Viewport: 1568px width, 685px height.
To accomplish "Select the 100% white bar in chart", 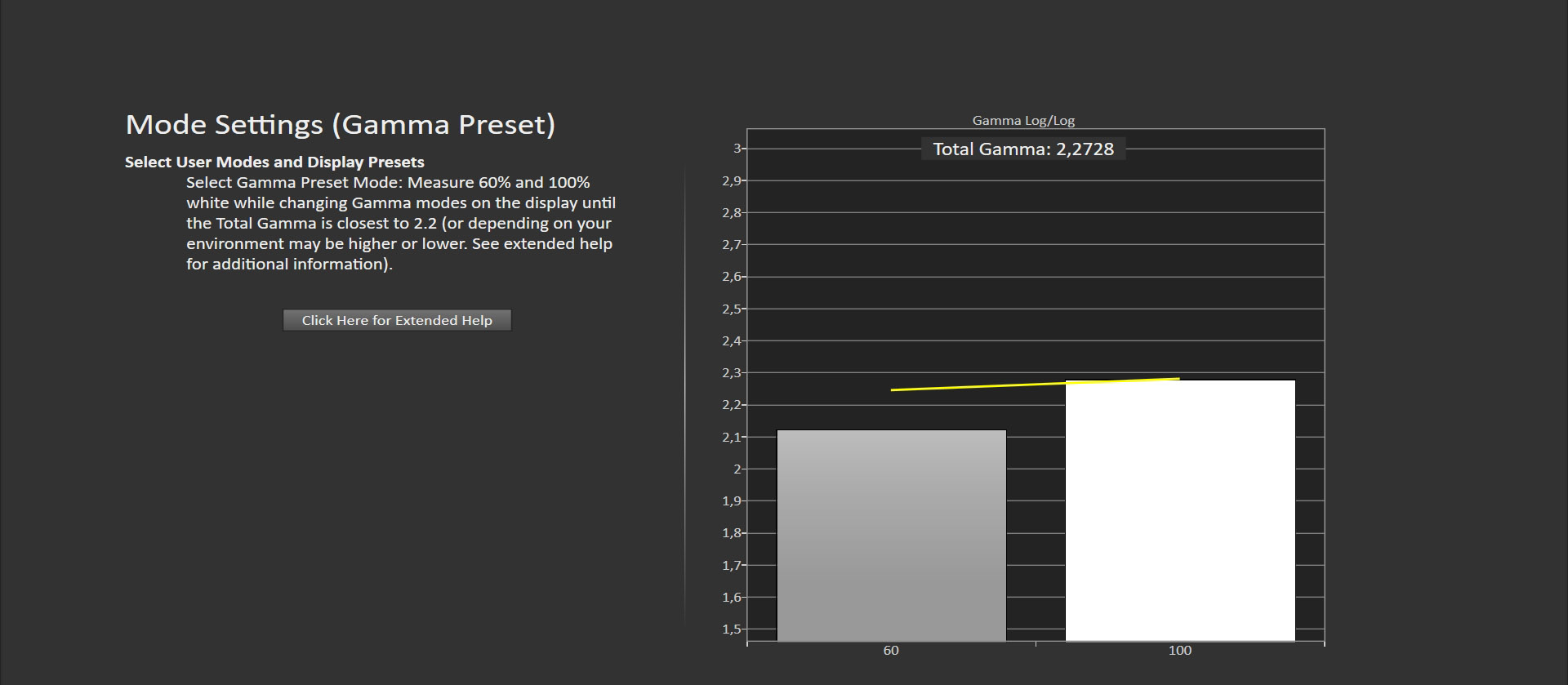I will tap(1180, 510).
